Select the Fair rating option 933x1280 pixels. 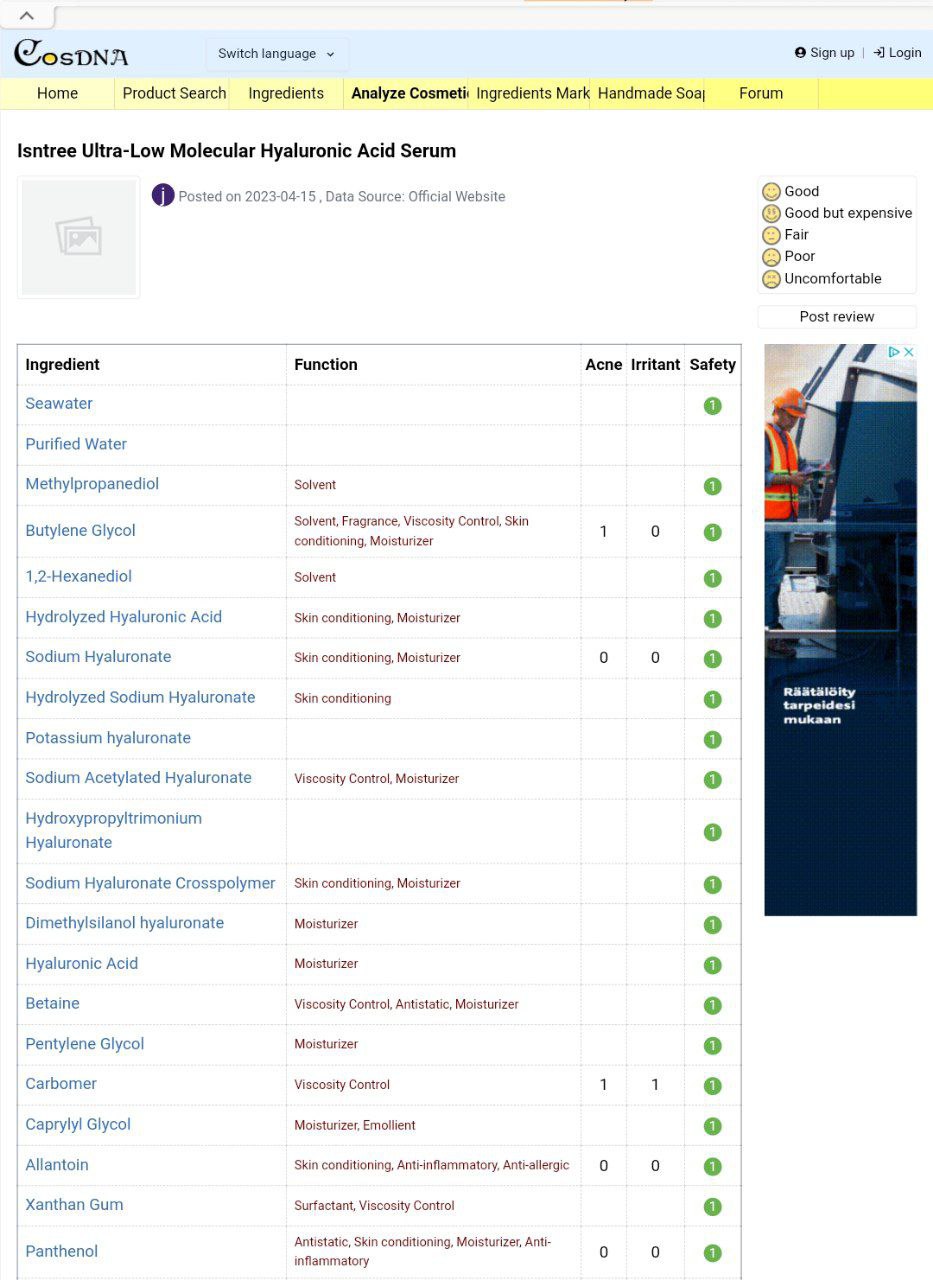click(796, 235)
